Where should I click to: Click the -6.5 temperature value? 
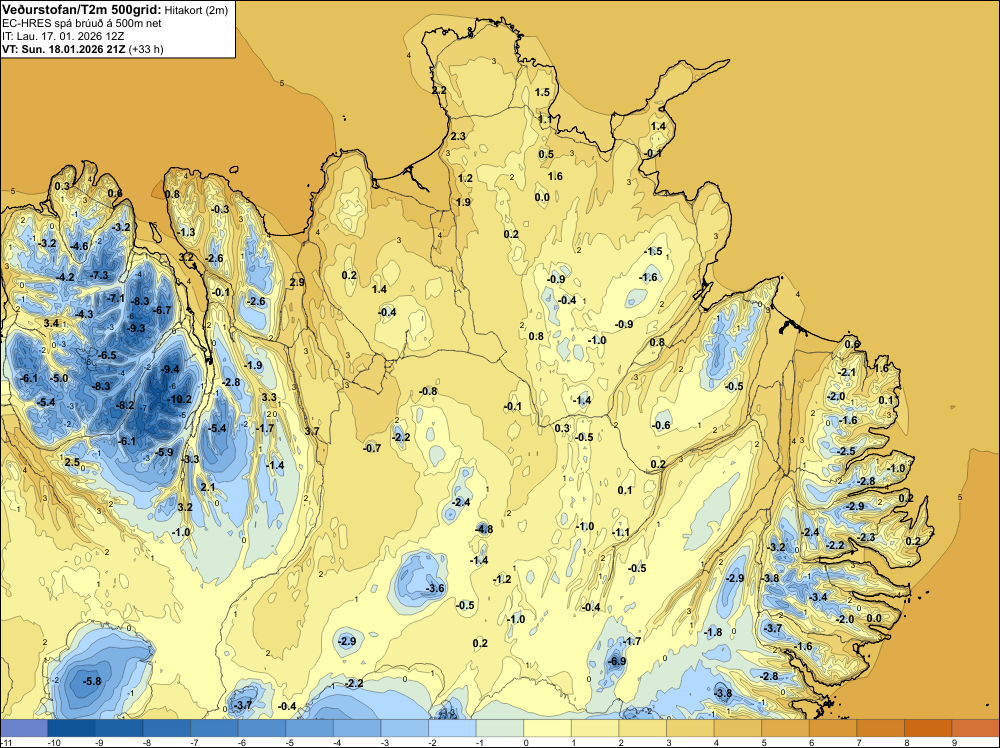coord(107,355)
